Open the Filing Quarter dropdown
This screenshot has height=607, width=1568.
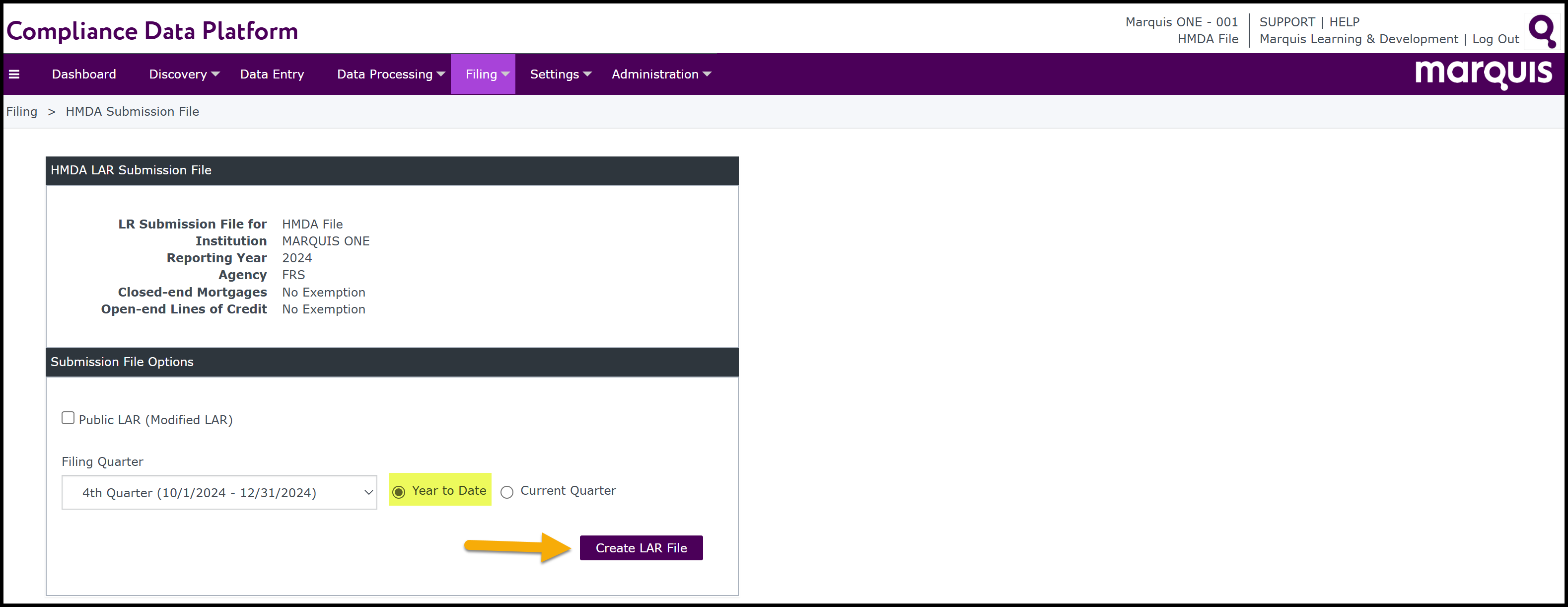219,493
